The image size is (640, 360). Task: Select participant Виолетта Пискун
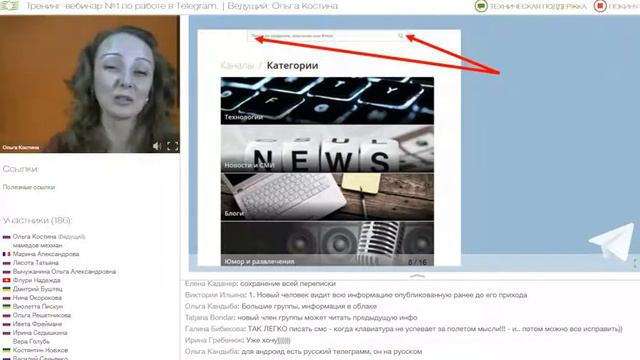coord(38,306)
